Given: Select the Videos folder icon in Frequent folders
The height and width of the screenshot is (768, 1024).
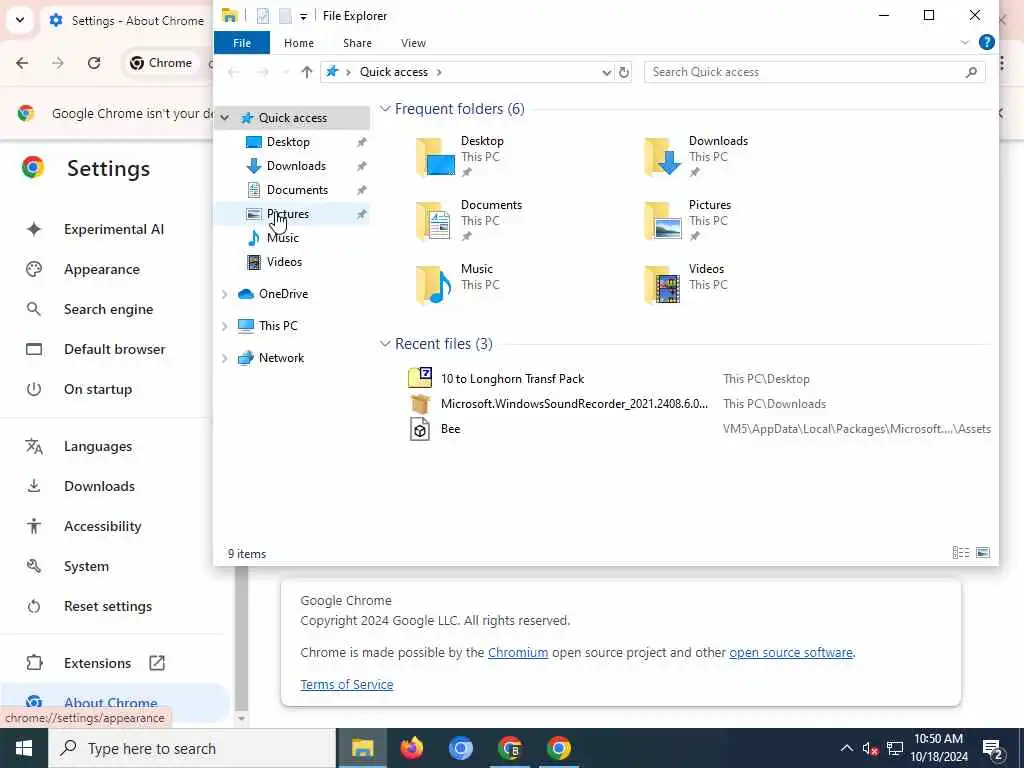Looking at the screenshot, I should click(663, 285).
